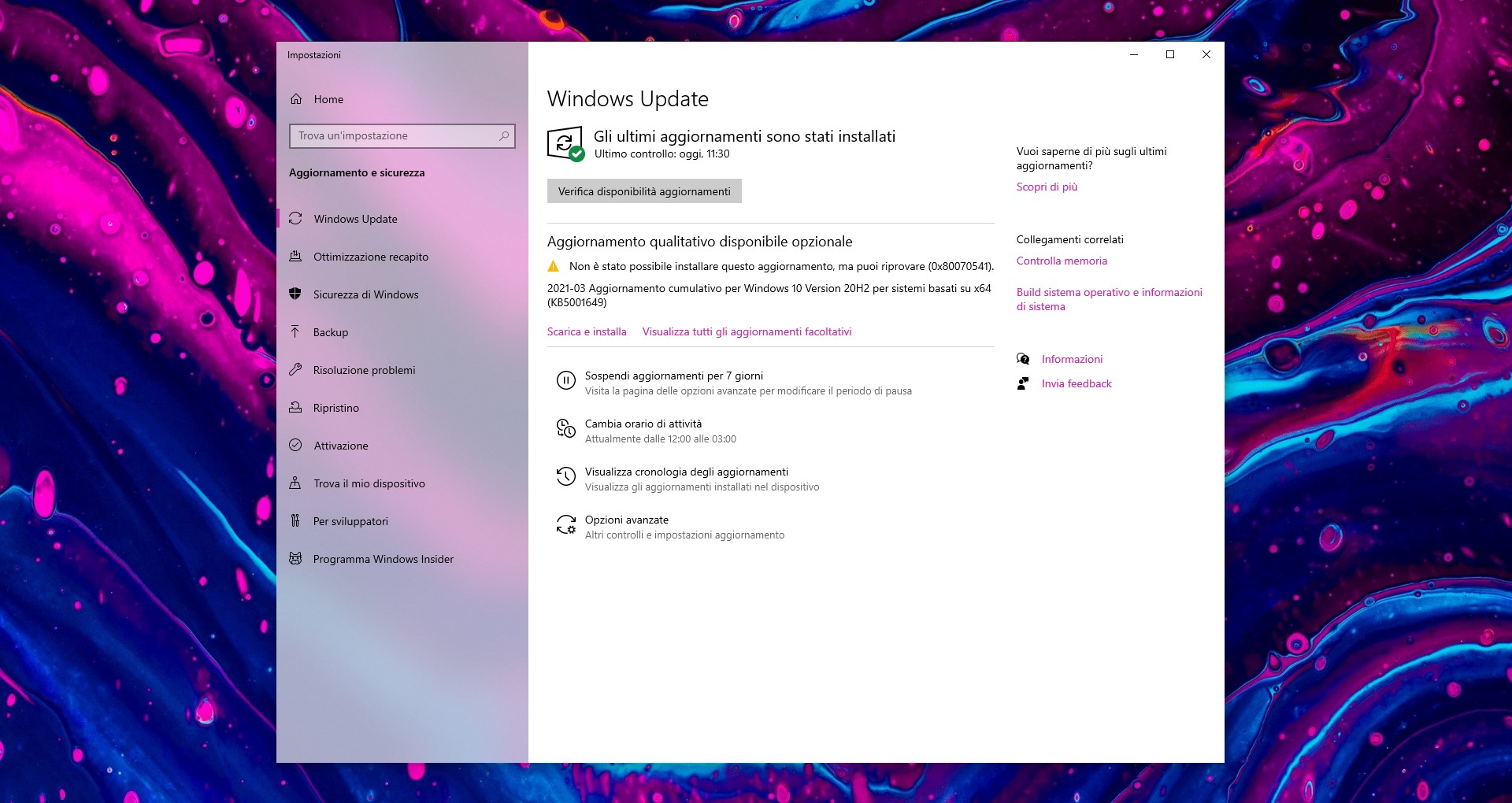Click the Risoluzione problemi wrench icon
The height and width of the screenshot is (803, 1512).
295,370
